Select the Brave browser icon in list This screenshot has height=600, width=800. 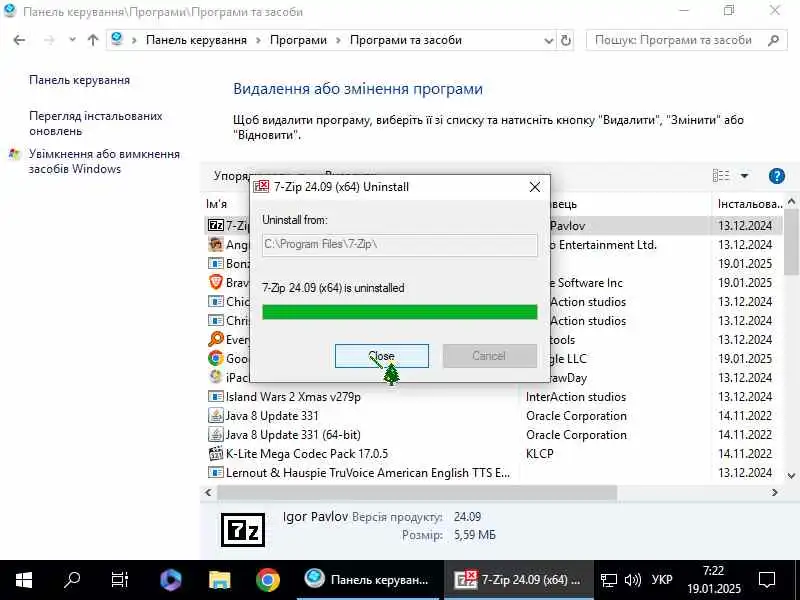(x=216, y=282)
